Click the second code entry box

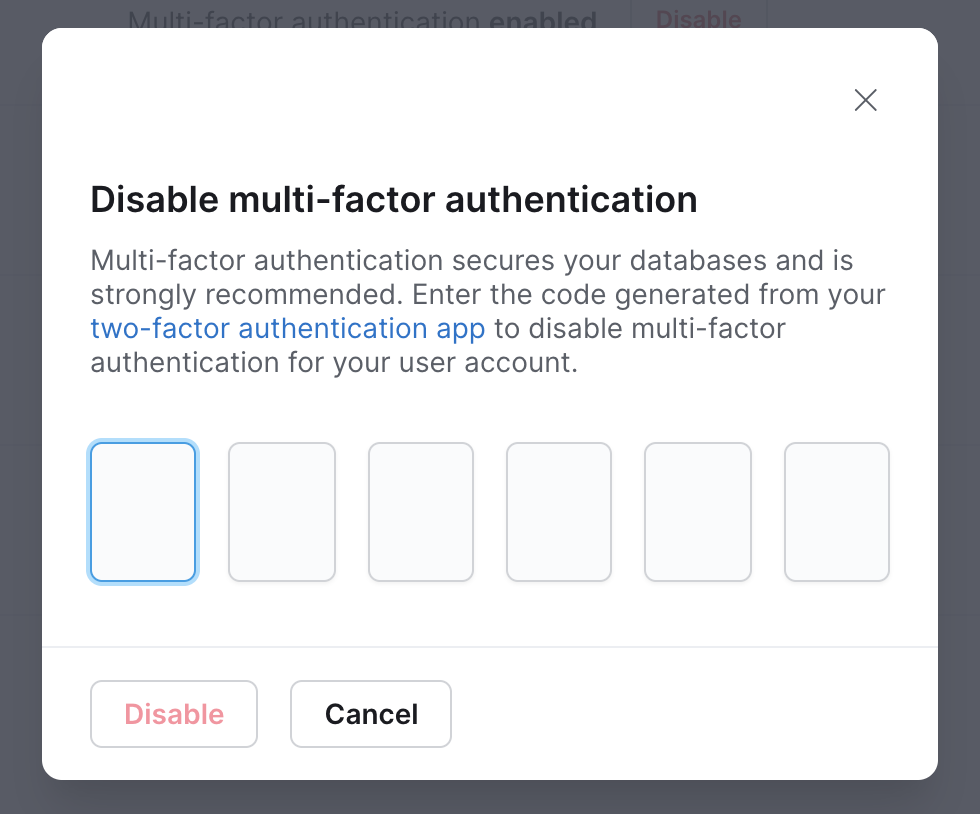coord(282,511)
